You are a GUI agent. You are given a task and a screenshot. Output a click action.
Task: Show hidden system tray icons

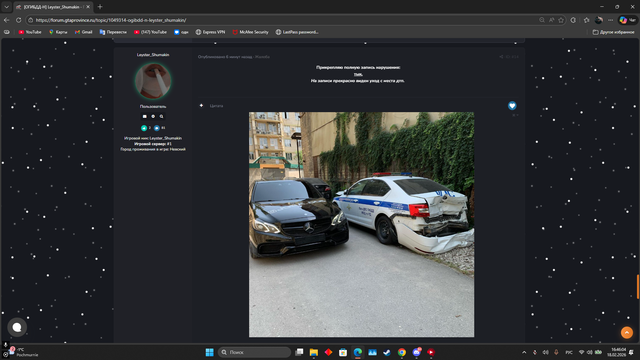pos(524,352)
